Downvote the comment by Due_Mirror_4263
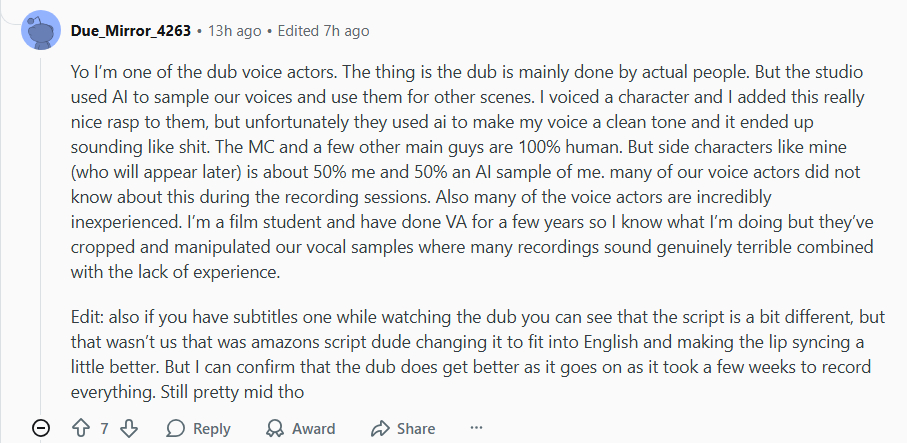Image resolution: width=907 pixels, height=443 pixels. coord(128,428)
